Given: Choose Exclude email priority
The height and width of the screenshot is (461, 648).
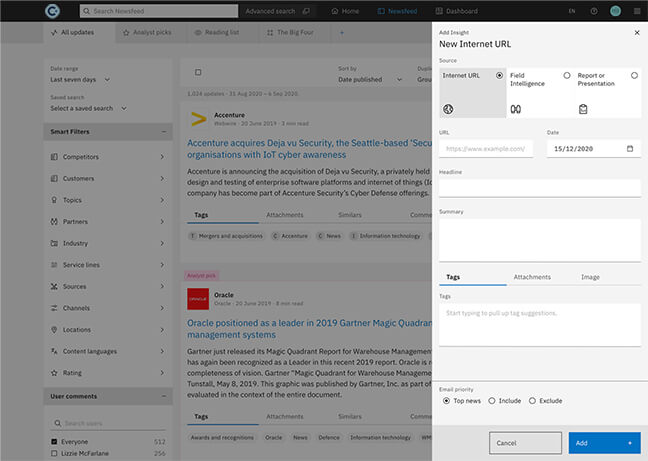Looking at the screenshot, I should (x=532, y=401).
